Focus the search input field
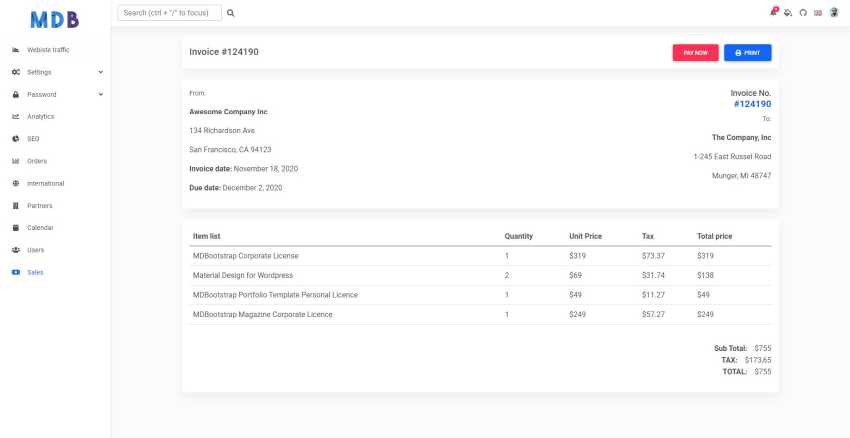The image size is (850, 438). point(170,12)
